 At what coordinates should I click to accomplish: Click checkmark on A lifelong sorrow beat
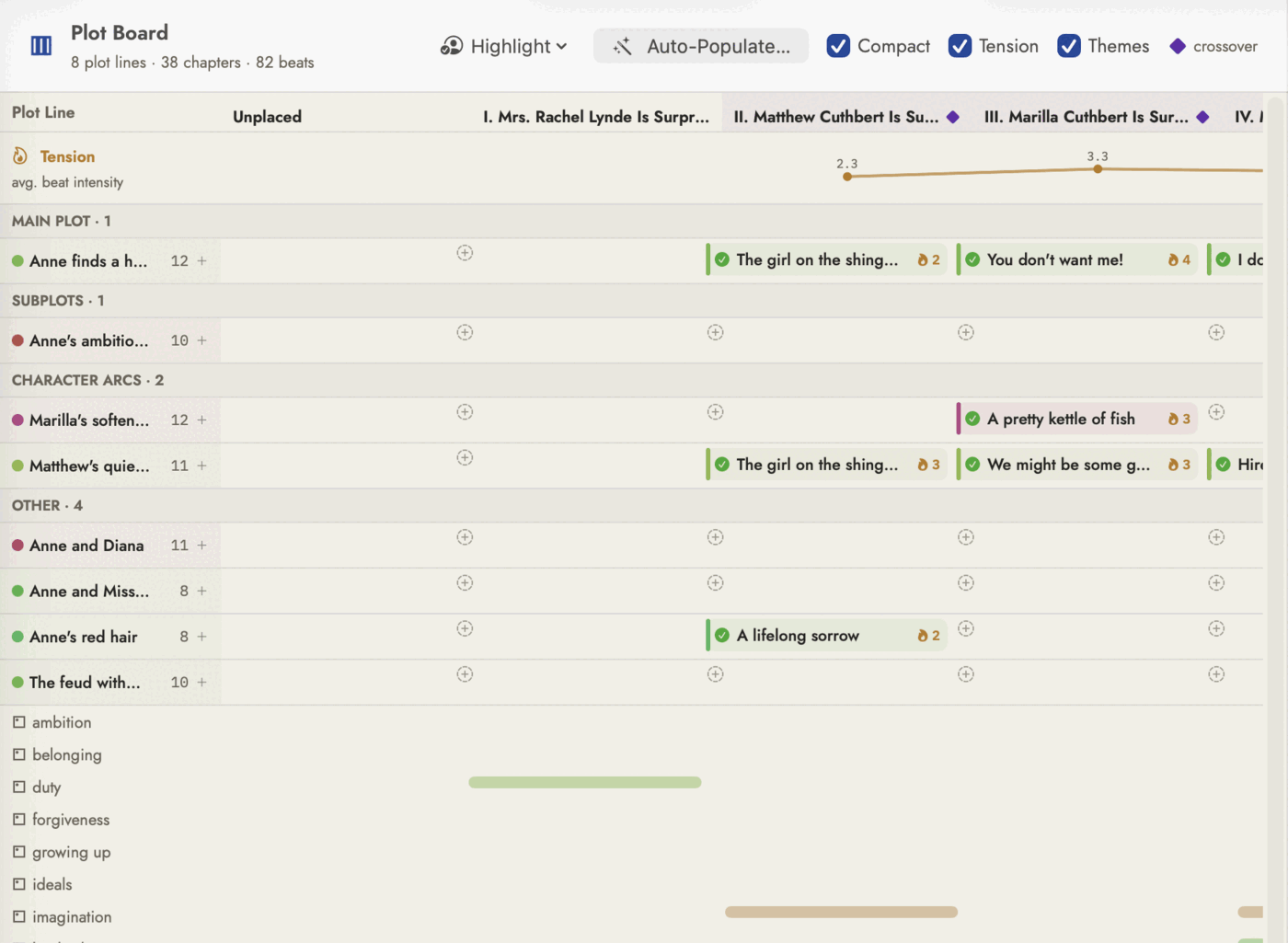click(722, 635)
